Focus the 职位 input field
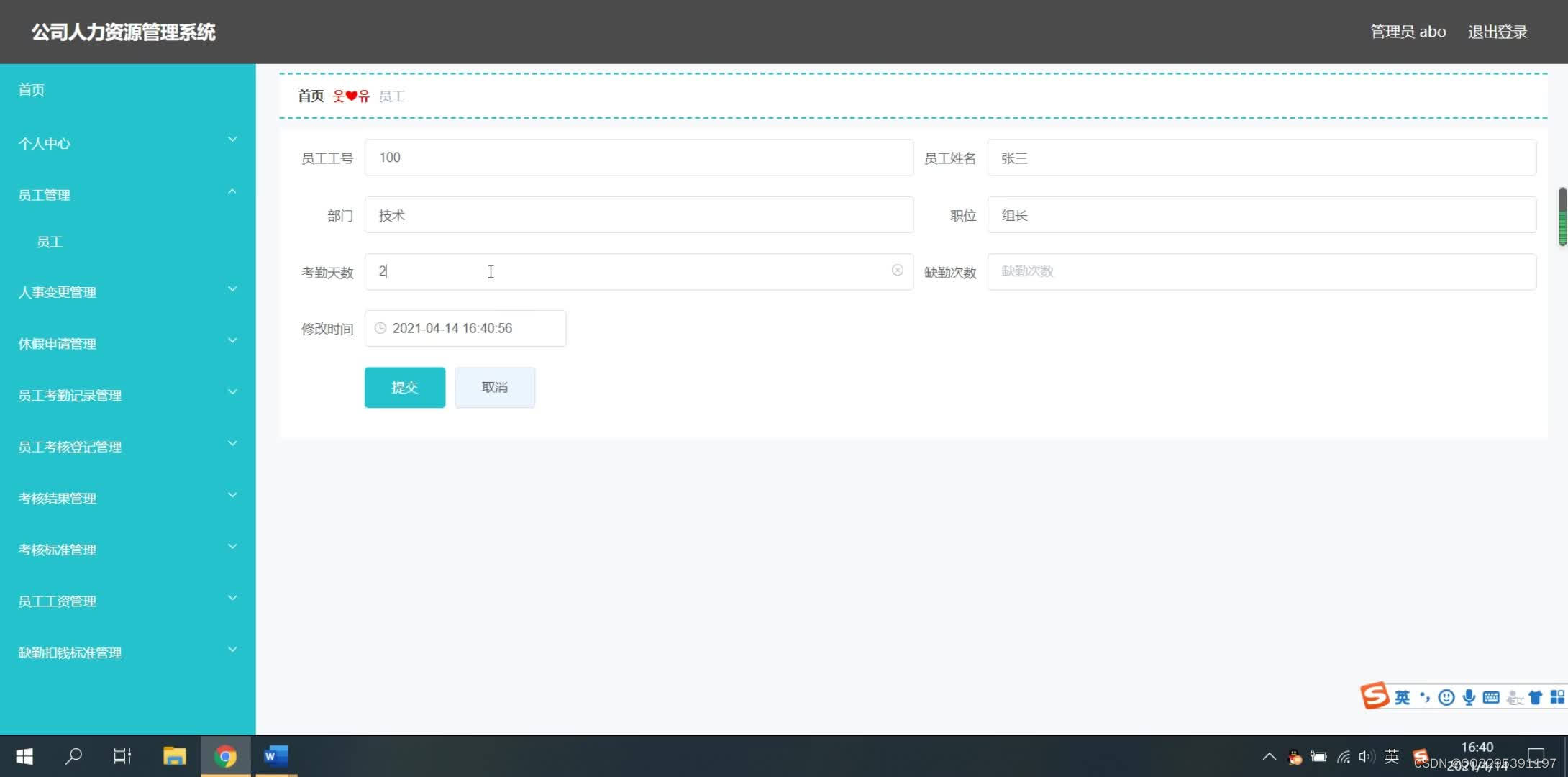 coord(1262,214)
